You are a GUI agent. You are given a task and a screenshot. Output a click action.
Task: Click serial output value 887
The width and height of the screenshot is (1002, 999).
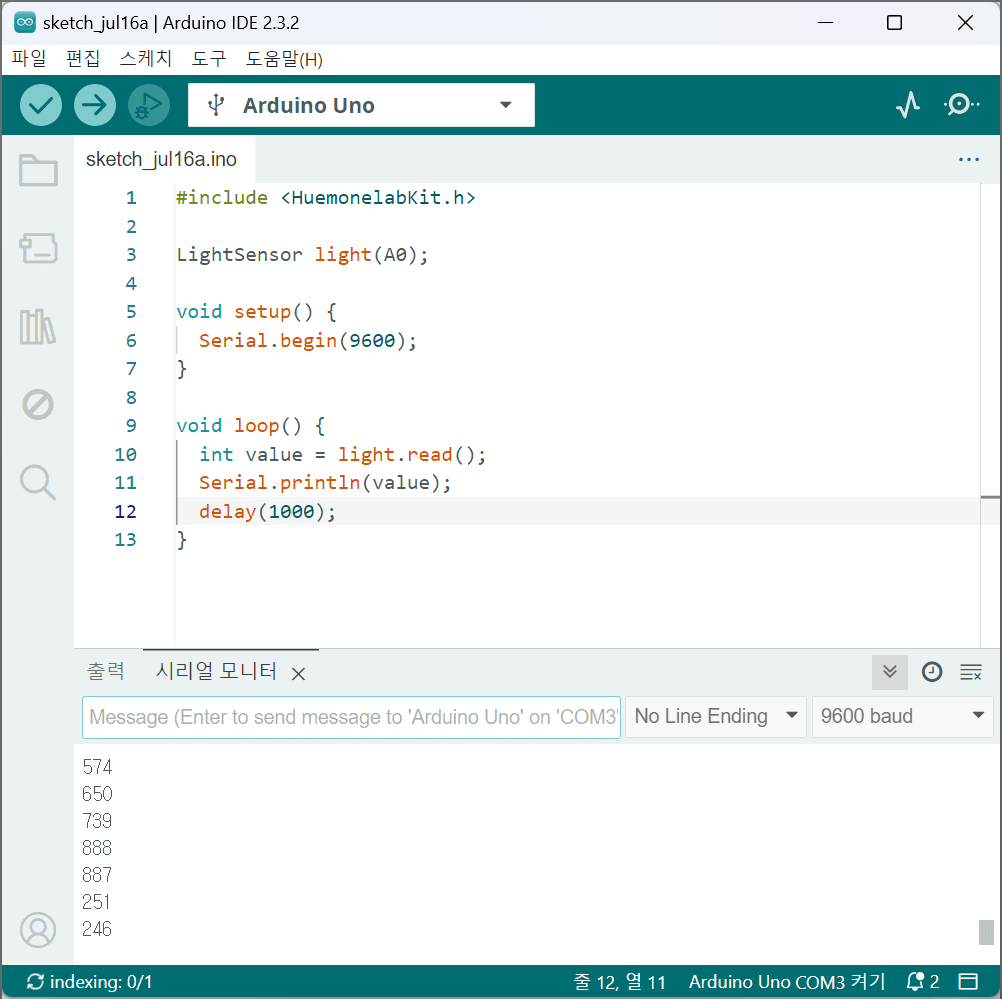pyautogui.click(x=97, y=874)
